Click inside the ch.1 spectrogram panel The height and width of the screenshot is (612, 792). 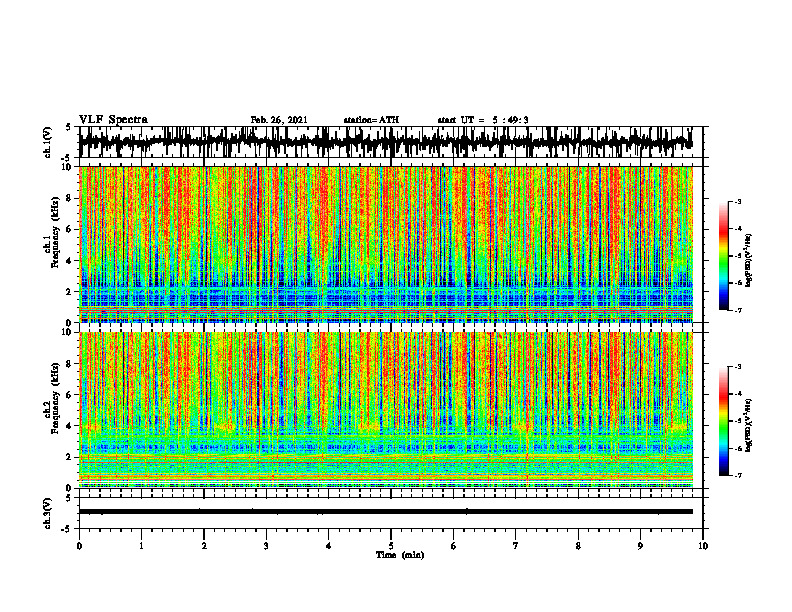tap(386, 244)
